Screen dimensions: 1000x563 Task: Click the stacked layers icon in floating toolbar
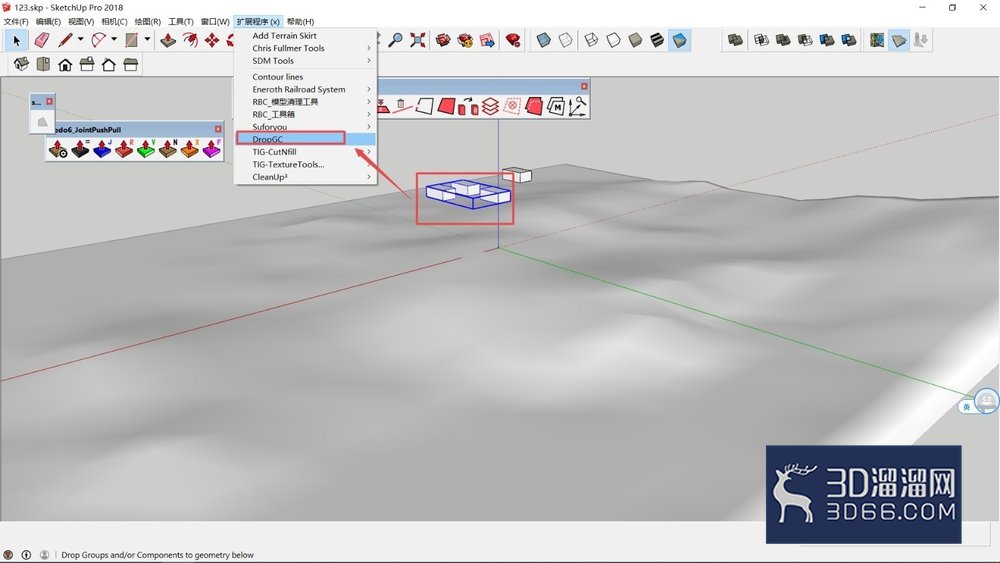click(x=490, y=106)
